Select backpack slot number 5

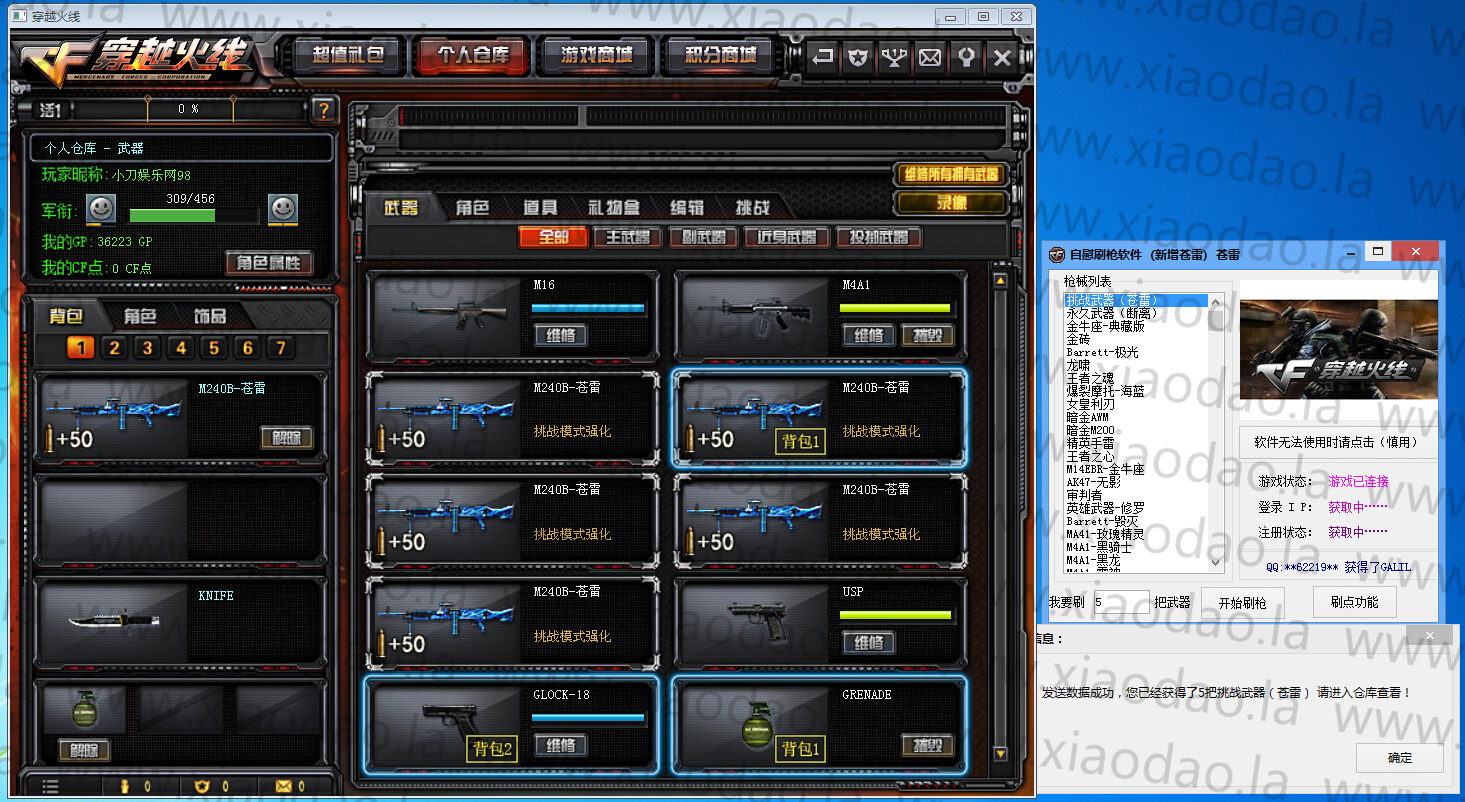coord(214,348)
